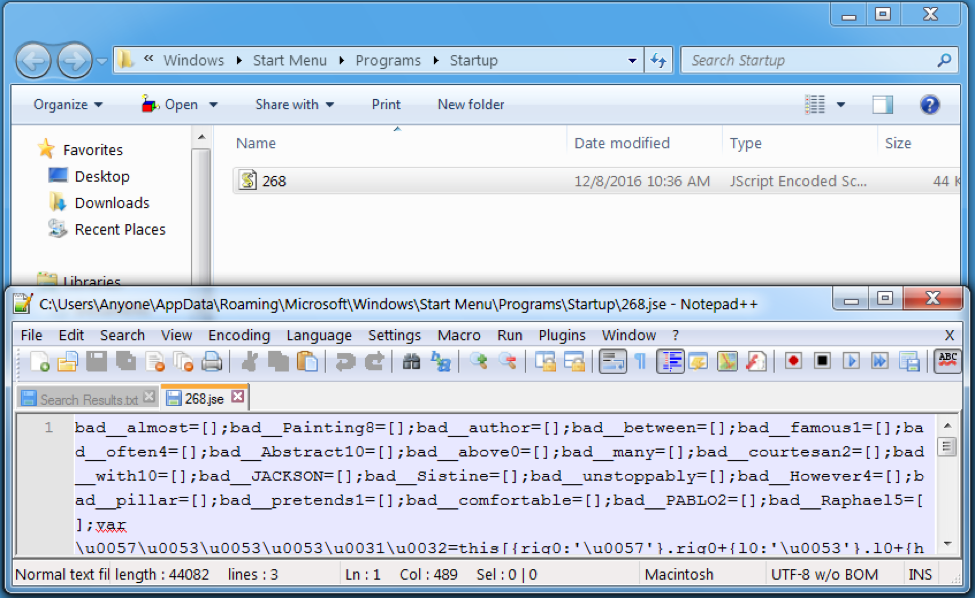
Task: Click the Zoom Out magnifier icon
Action: click(507, 361)
